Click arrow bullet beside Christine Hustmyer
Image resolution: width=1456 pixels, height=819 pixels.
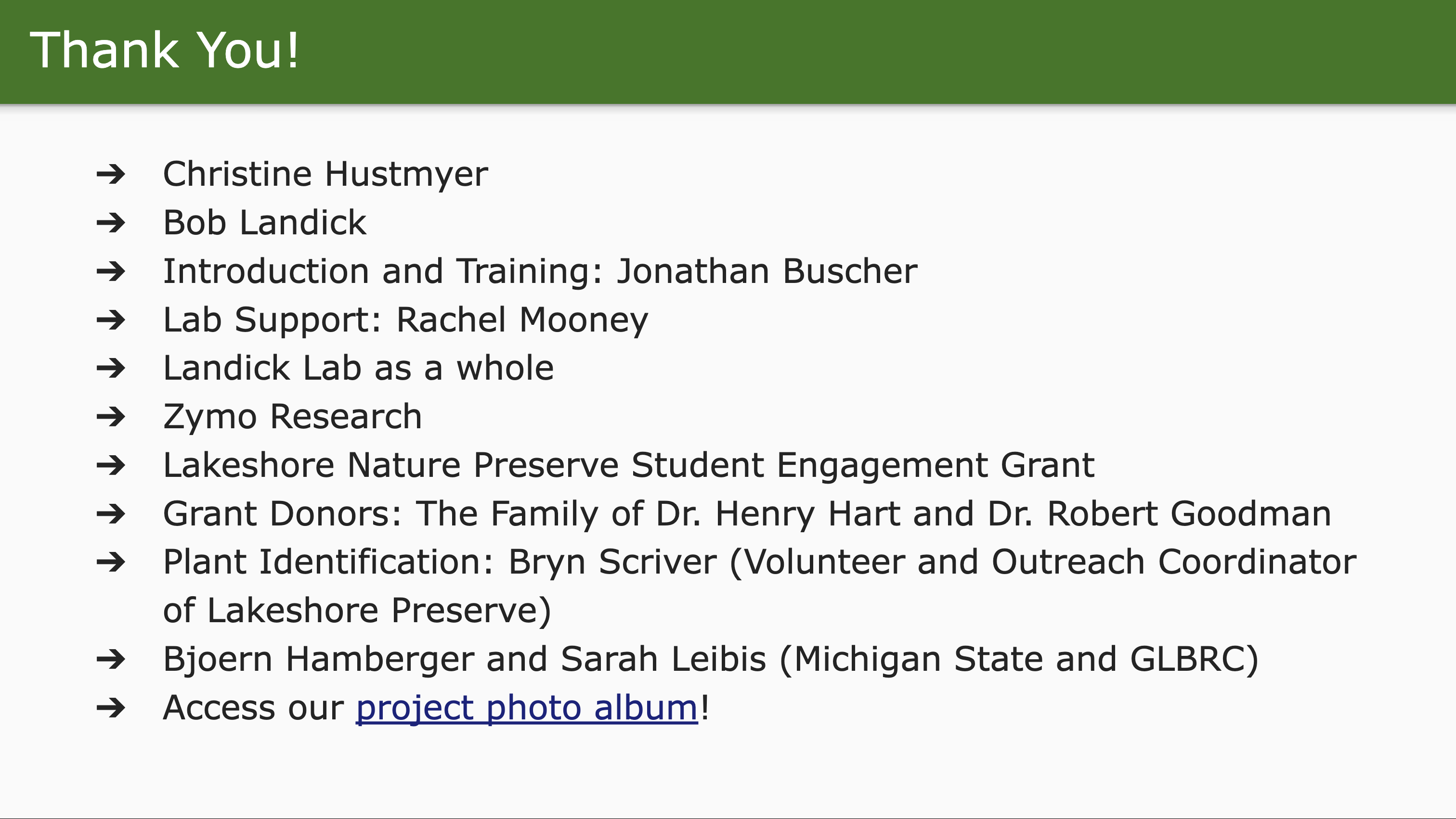point(111,175)
